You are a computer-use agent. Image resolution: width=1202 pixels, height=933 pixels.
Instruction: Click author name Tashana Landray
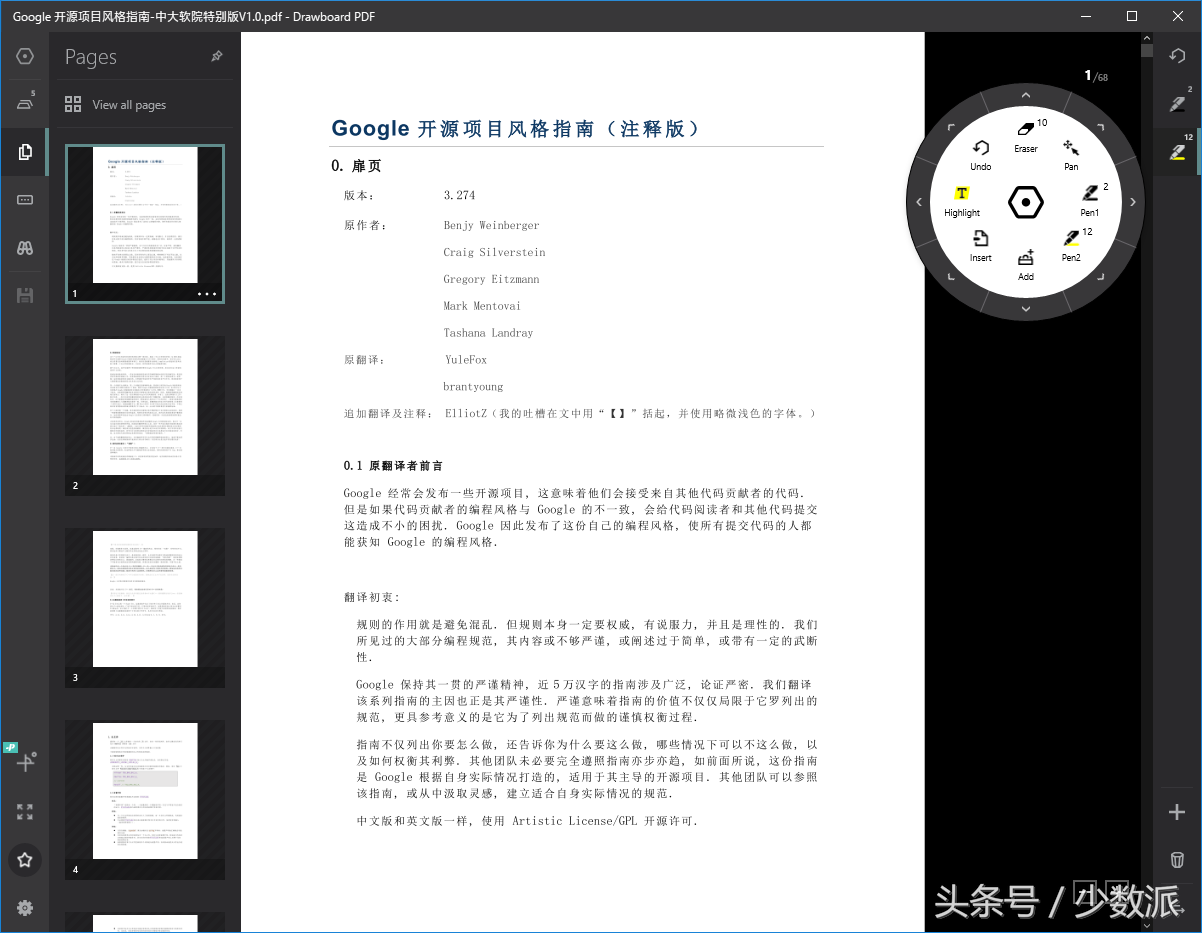coord(488,333)
